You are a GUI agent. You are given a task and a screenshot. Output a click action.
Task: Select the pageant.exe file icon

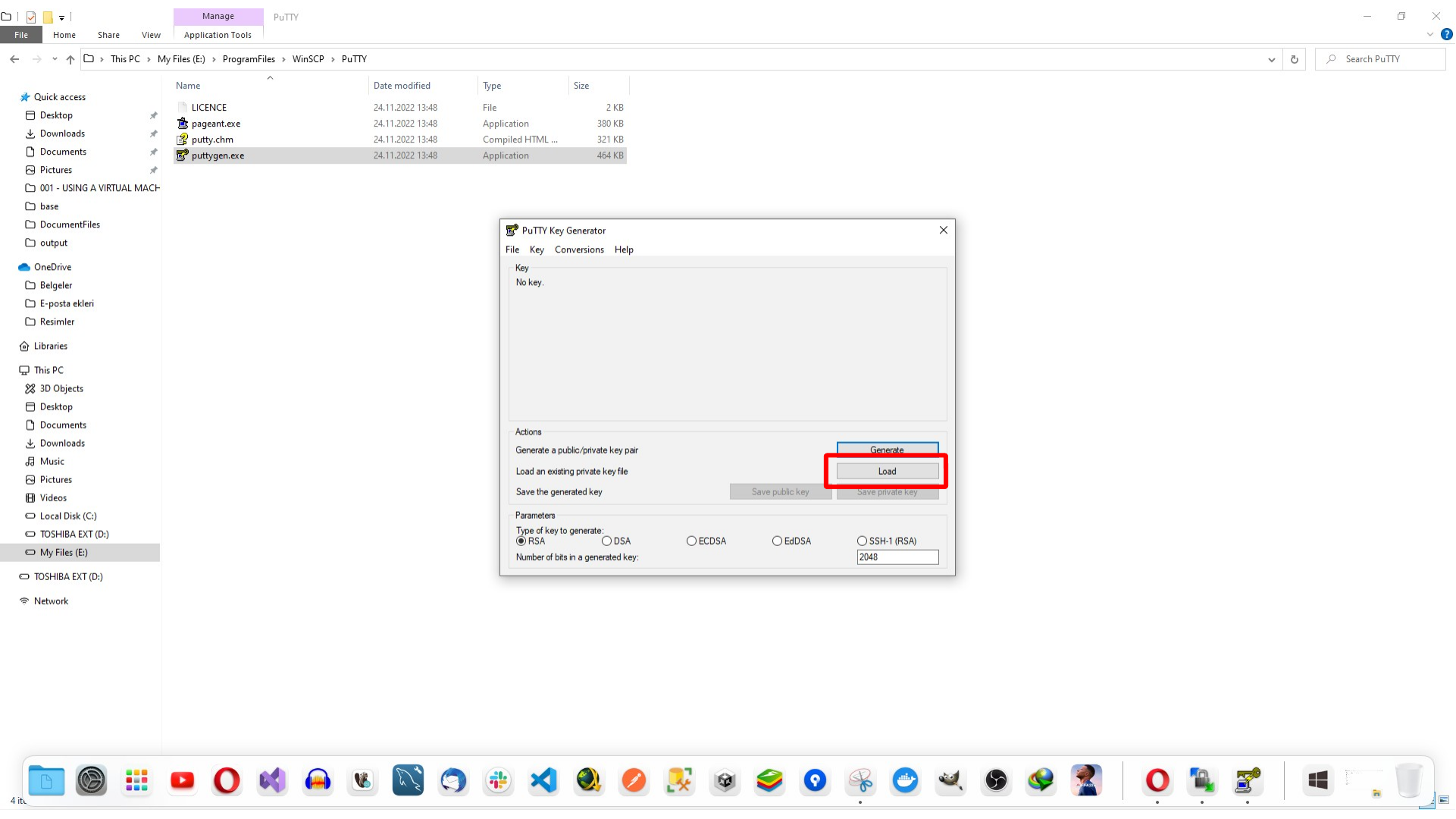tap(182, 124)
